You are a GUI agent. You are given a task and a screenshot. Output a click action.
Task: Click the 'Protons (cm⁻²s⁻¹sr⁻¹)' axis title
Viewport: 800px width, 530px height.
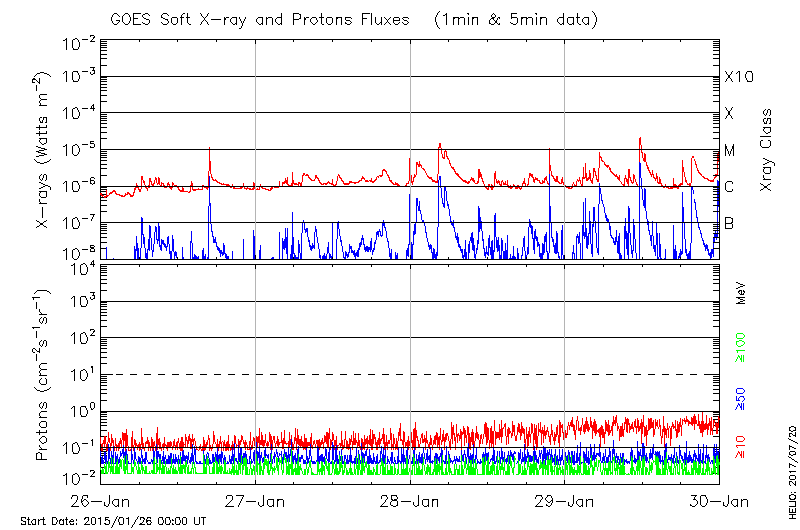pyautogui.click(x=44, y=373)
